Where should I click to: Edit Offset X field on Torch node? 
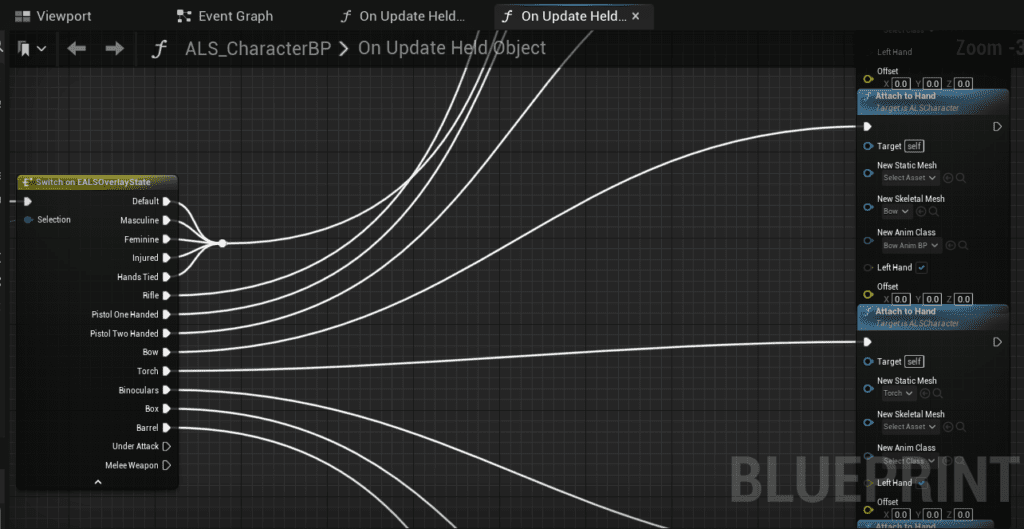point(901,515)
